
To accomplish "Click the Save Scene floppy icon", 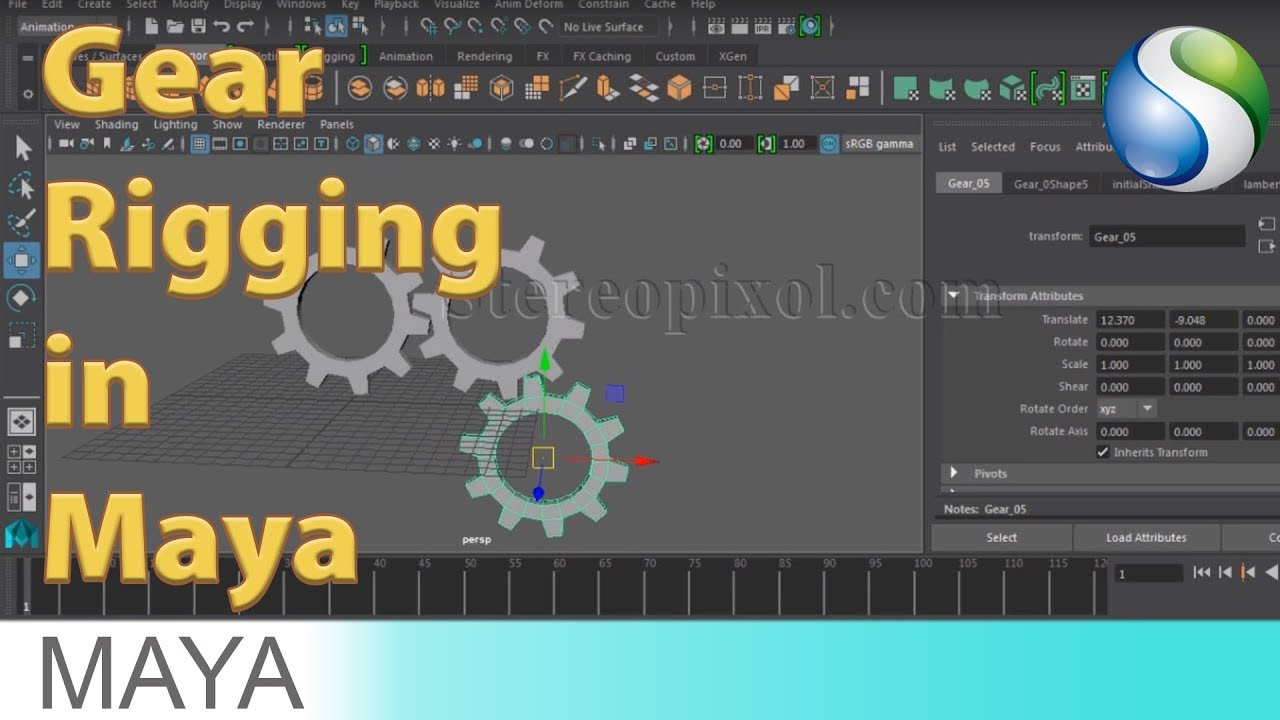I will (198, 26).
